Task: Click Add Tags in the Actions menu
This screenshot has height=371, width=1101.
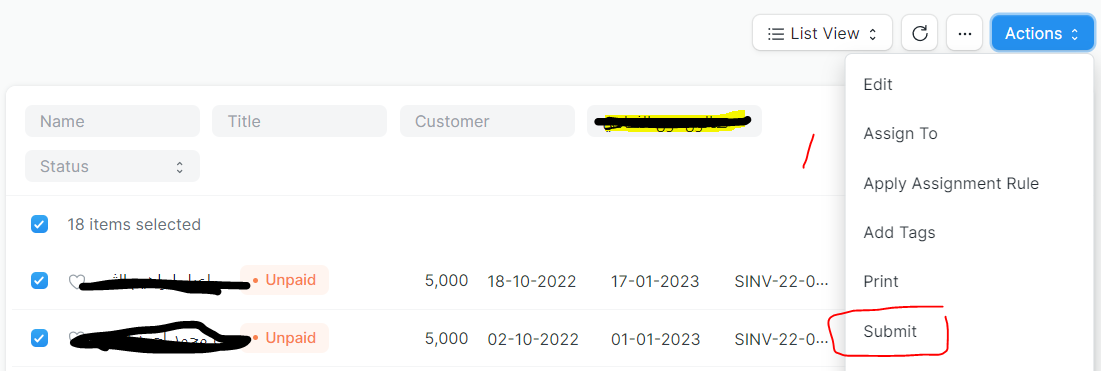Action: click(899, 233)
